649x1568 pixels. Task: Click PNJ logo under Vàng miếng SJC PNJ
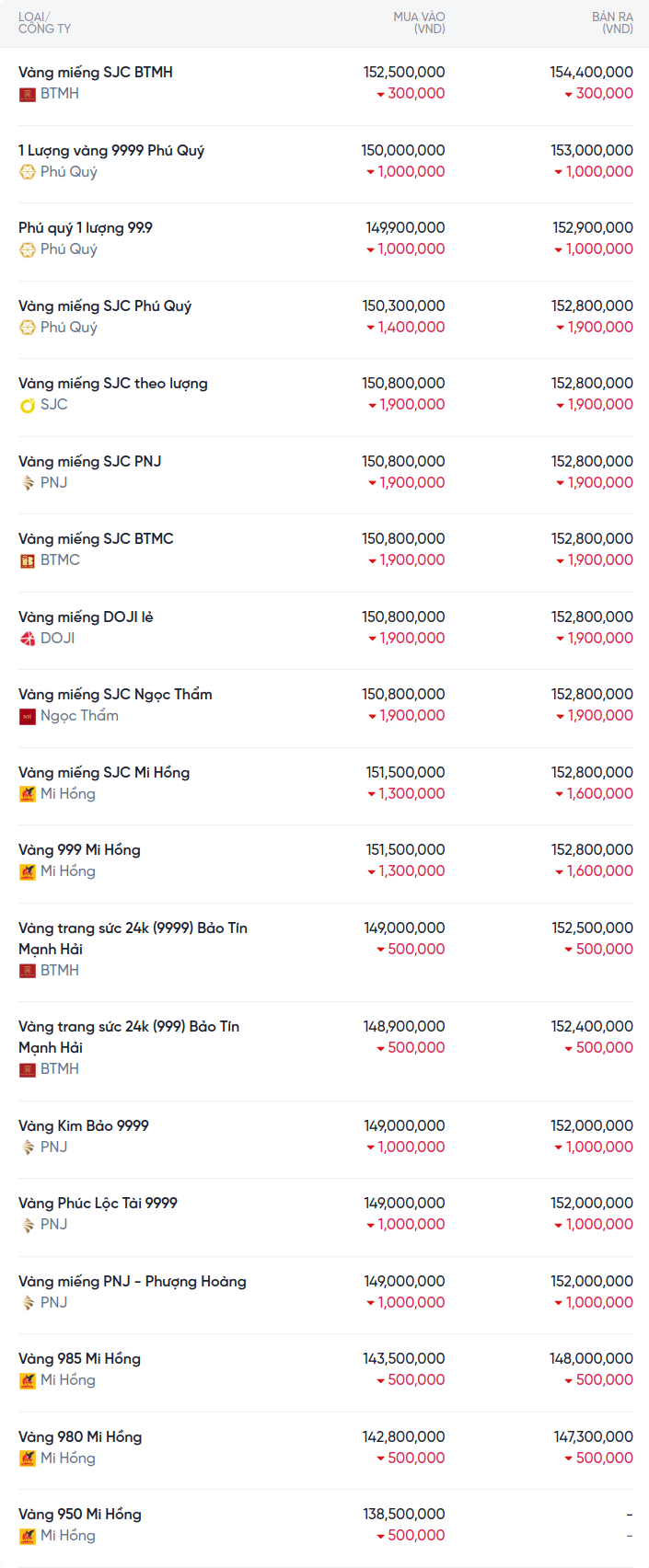28,483
